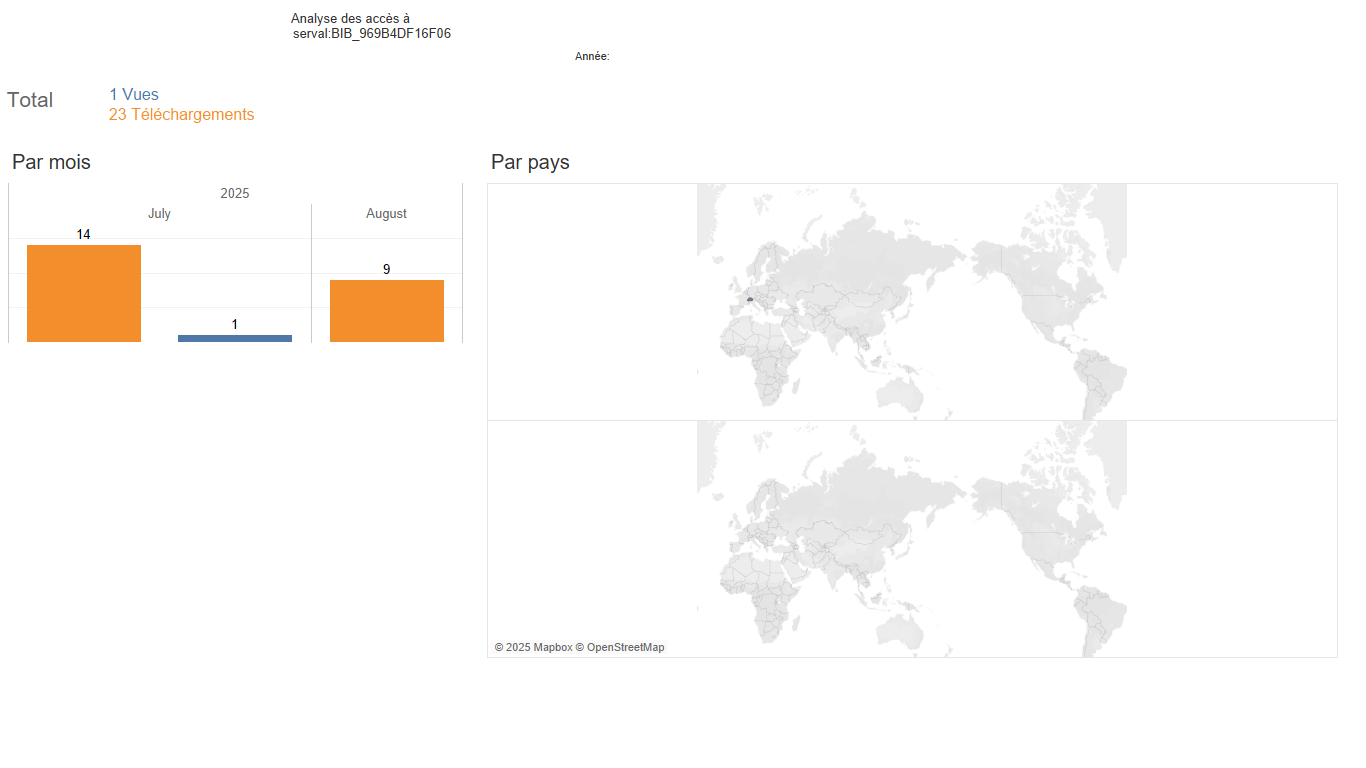
Task: Click the orange August bar labeled 9
Action: pos(387,311)
